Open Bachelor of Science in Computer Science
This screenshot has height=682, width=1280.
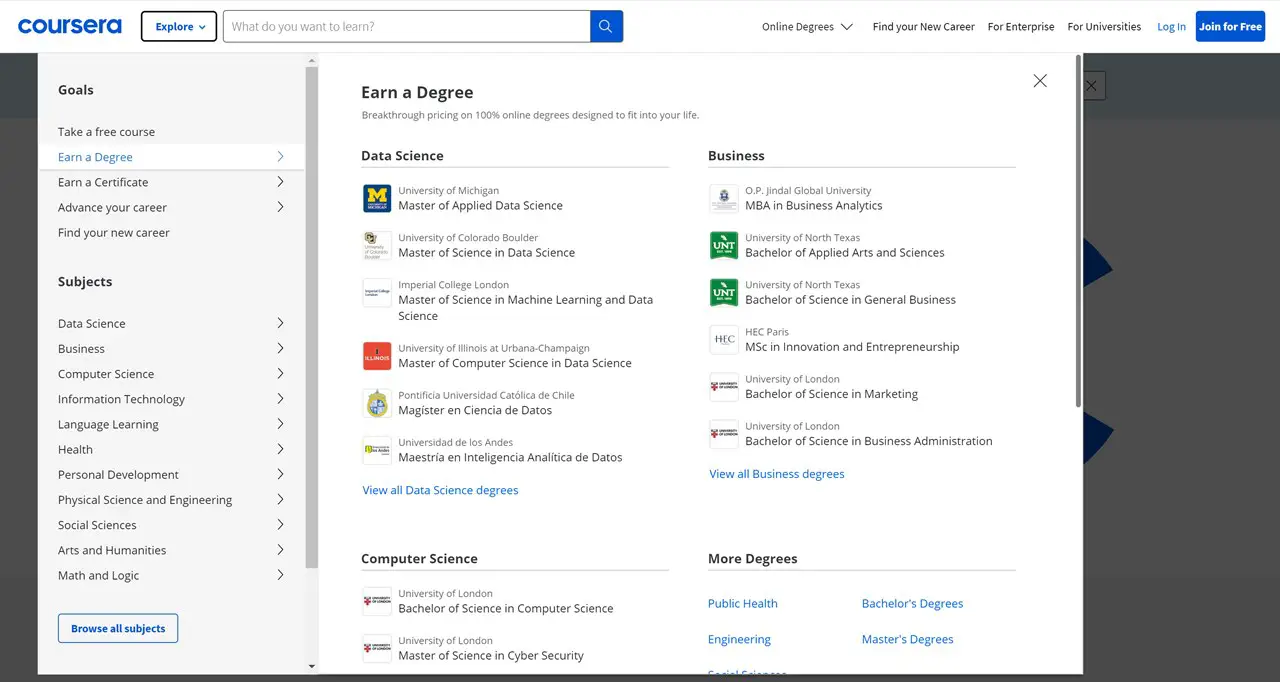pos(506,609)
